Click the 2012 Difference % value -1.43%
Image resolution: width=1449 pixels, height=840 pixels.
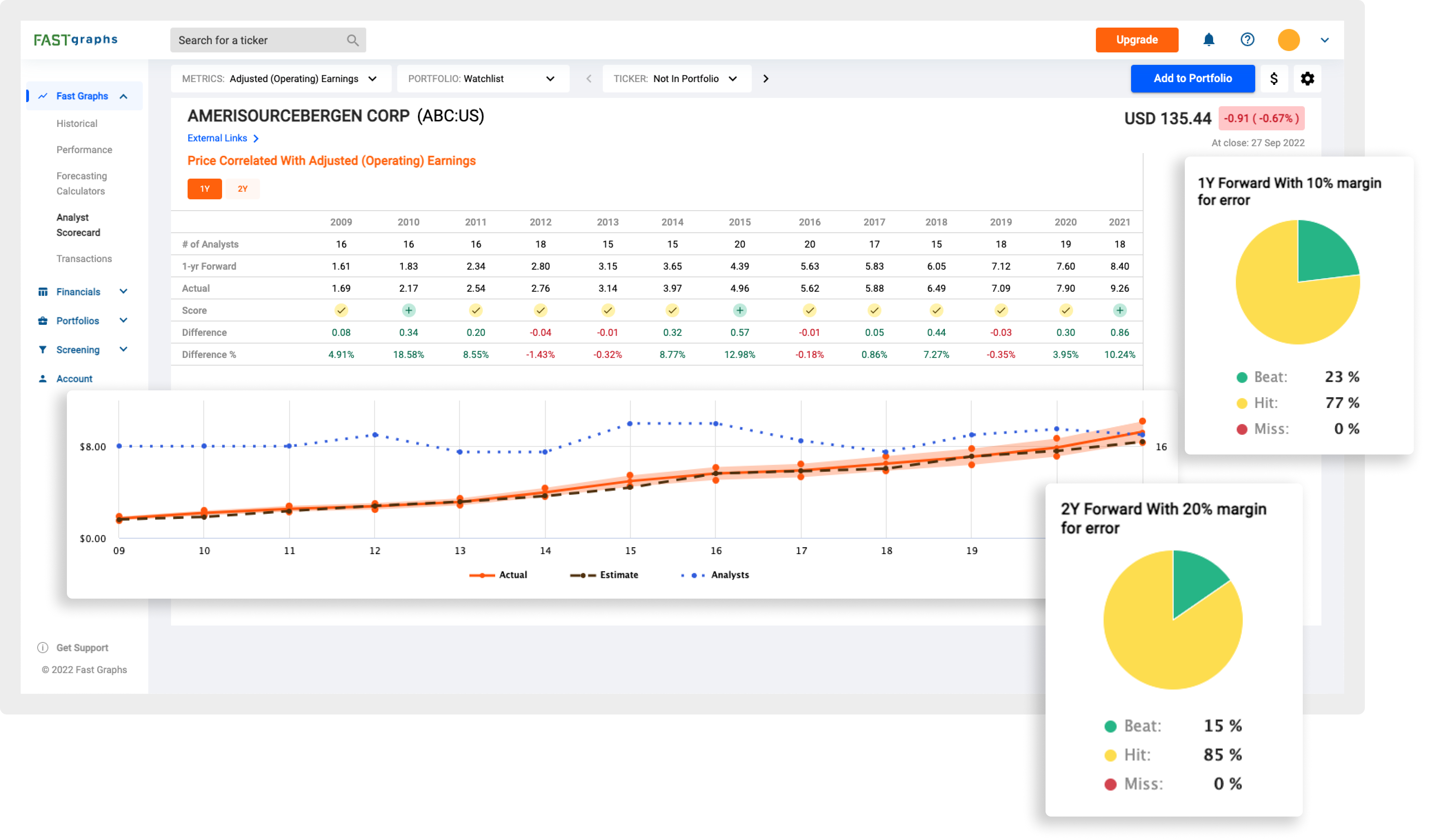540,354
